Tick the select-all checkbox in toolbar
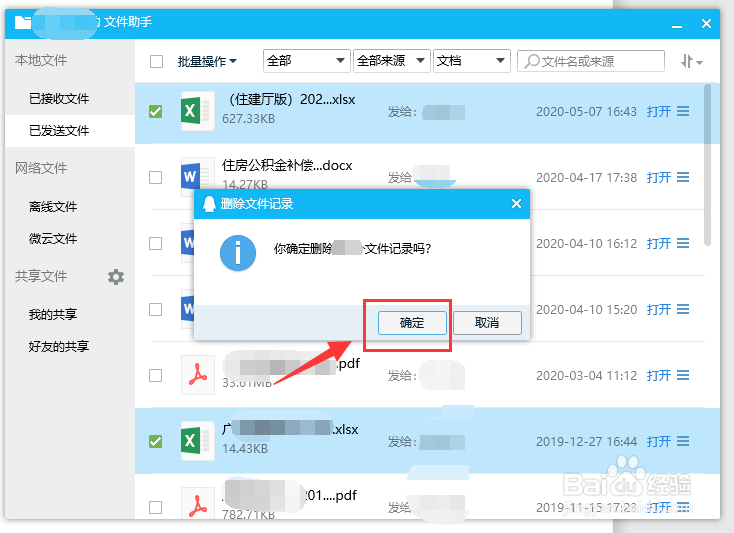Image resolution: width=734 pixels, height=533 pixels. (156, 61)
